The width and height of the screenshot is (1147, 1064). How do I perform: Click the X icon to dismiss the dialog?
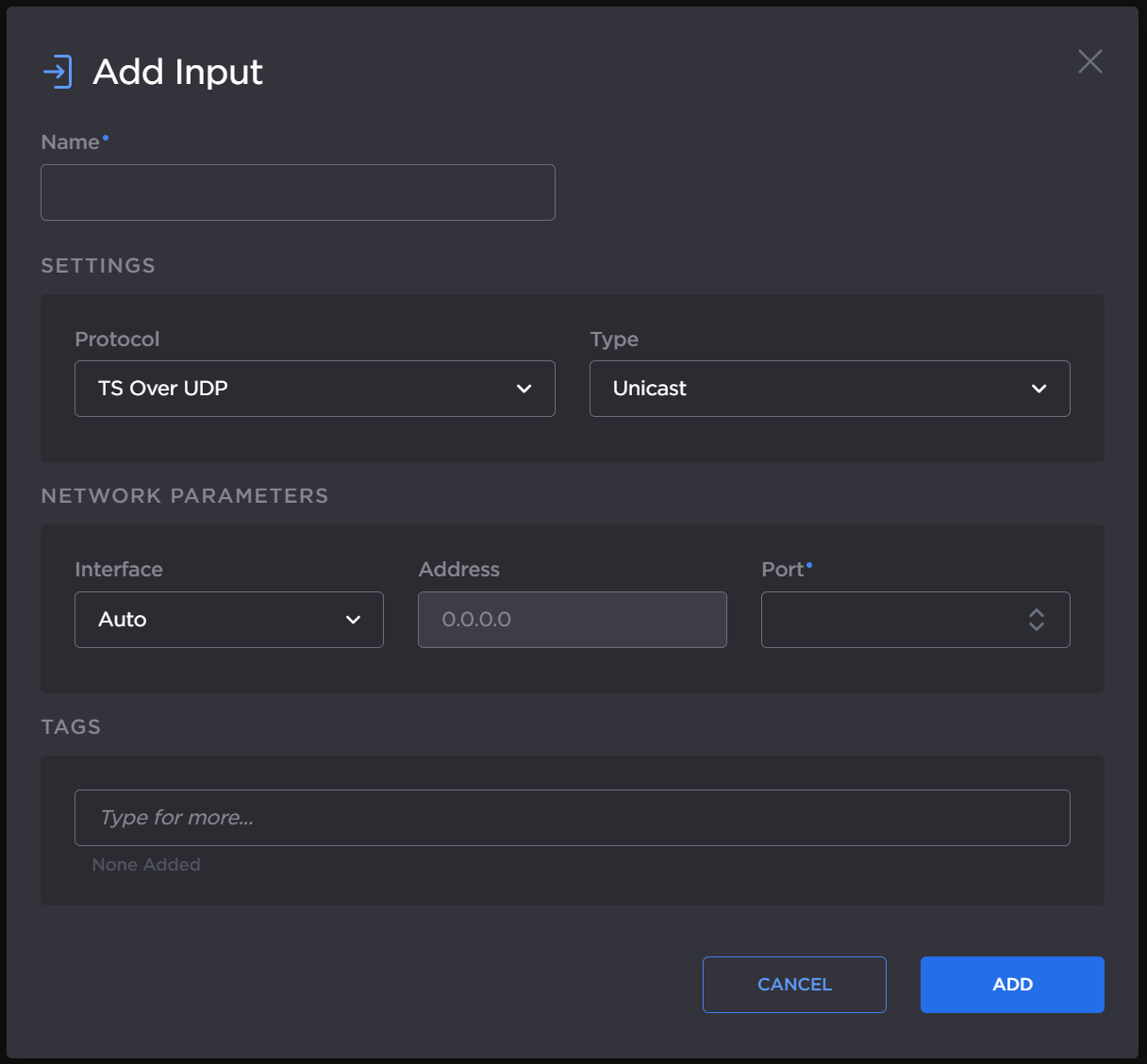(1089, 61)
